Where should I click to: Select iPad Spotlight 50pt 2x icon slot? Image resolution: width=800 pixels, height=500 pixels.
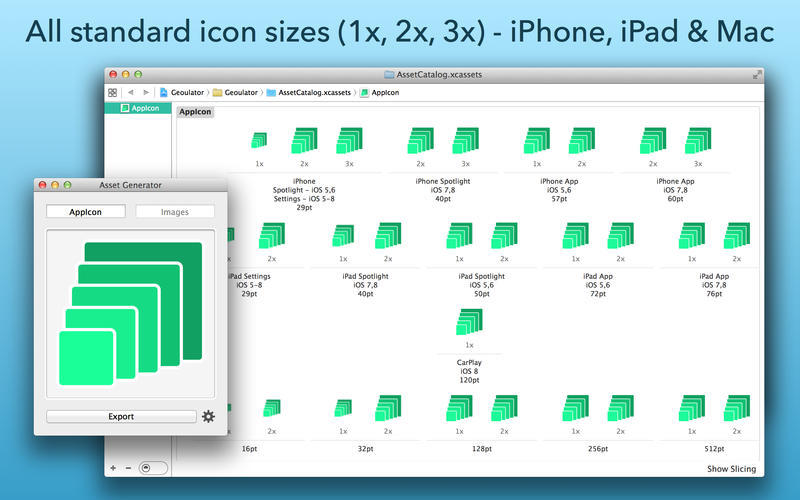[x=505, y=235]
